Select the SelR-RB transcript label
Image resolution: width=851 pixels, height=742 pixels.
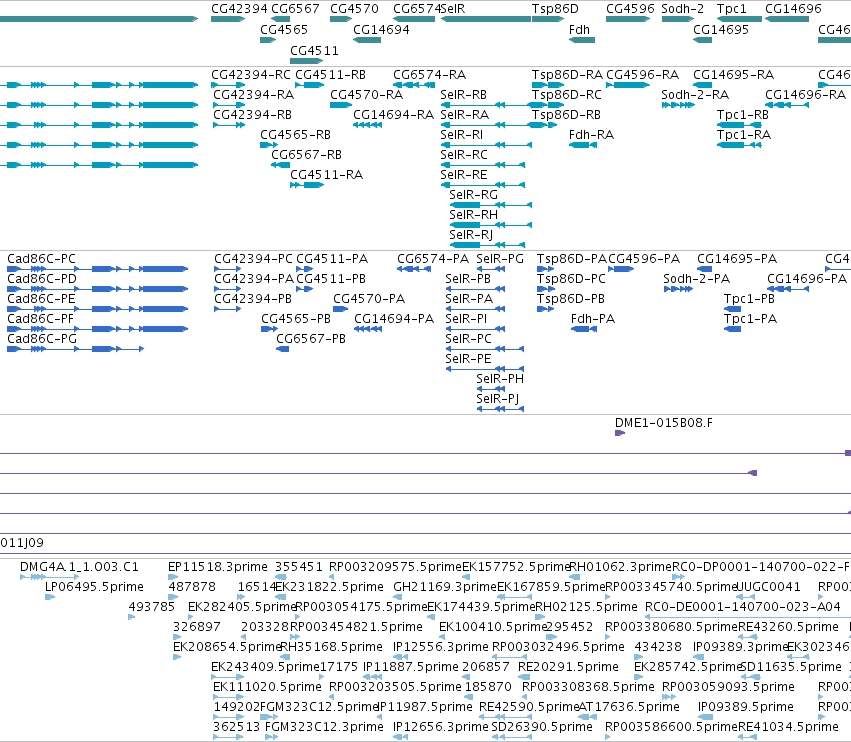pos(463,94)
